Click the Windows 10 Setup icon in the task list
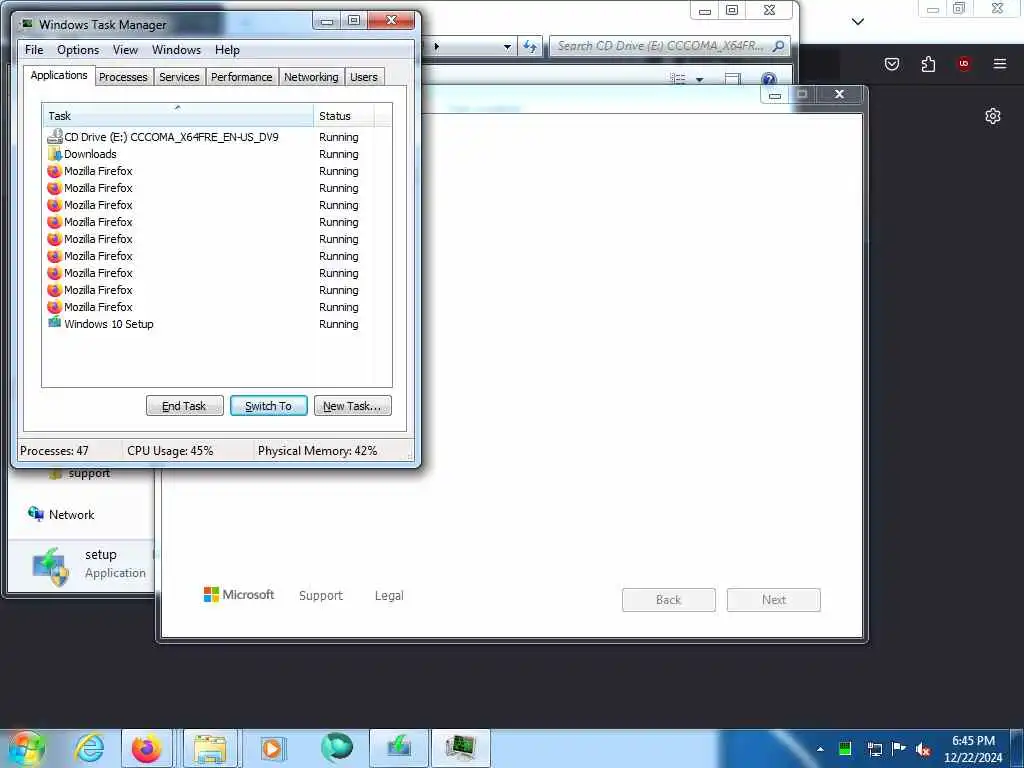 [55, 323]
